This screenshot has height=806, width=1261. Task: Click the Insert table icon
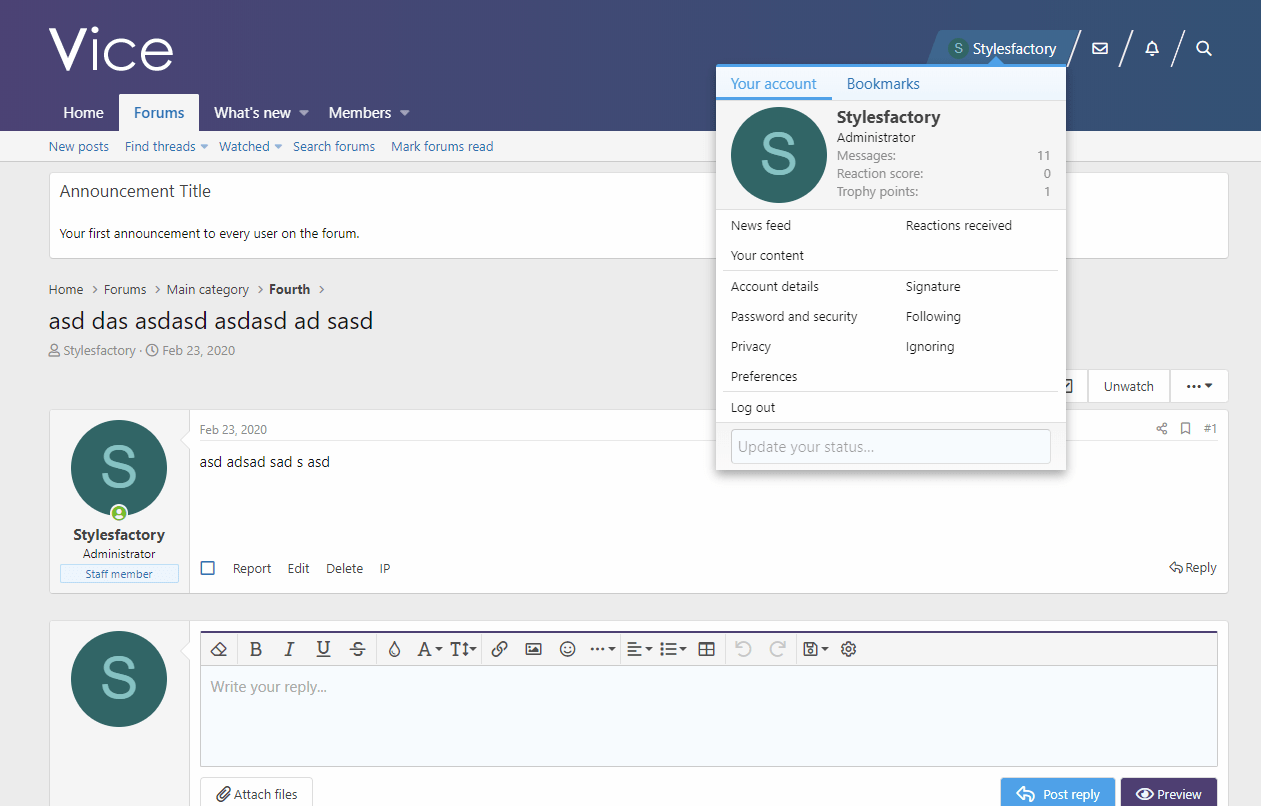[x=706, y=649]
